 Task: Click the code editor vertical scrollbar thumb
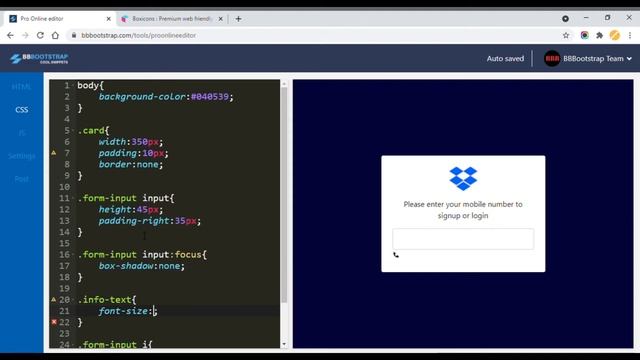pyautogui.click(x=284, y=195)
